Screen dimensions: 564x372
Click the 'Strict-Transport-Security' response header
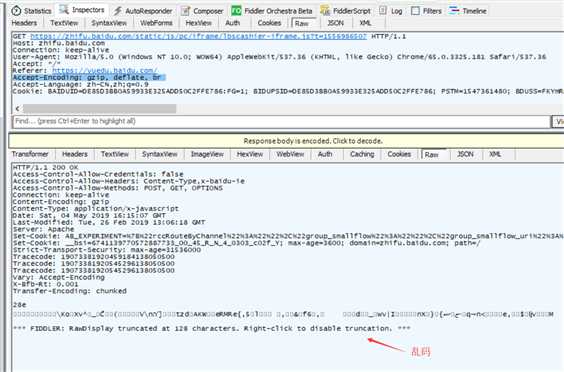[x=106, y=250]
